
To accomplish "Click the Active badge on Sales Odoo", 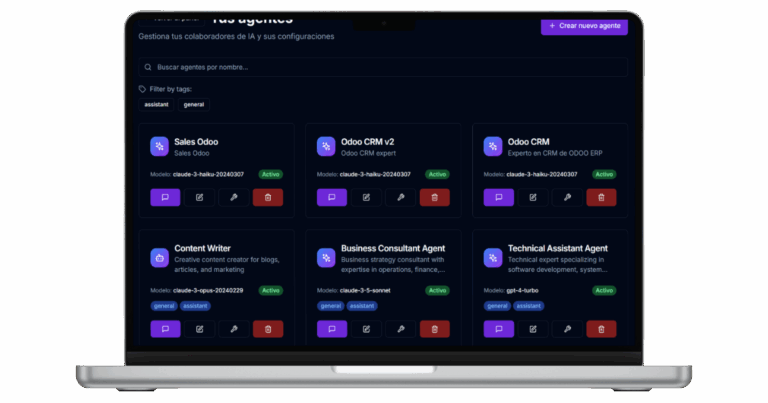I will click(270, 174).
